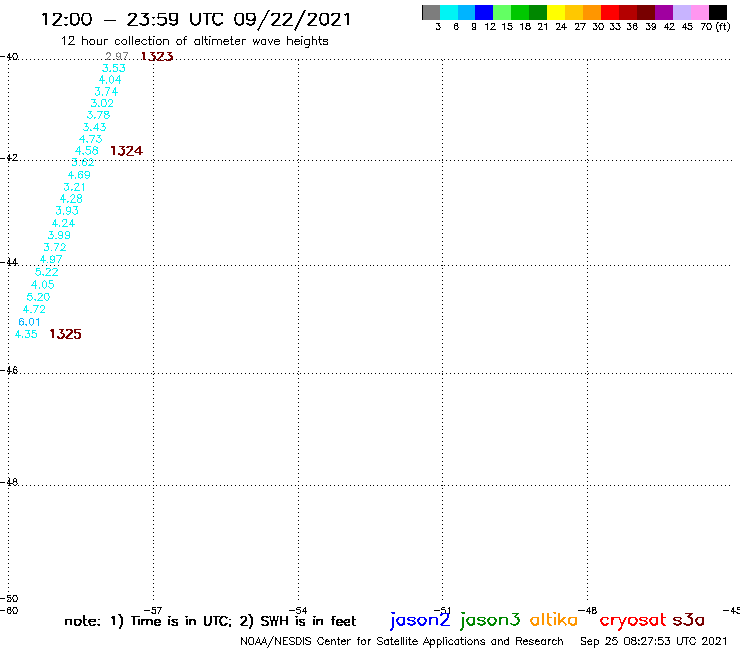Click the 4.24 wave height value
Image resolution: width=740 pixels, height=650 pixels.
63,223
